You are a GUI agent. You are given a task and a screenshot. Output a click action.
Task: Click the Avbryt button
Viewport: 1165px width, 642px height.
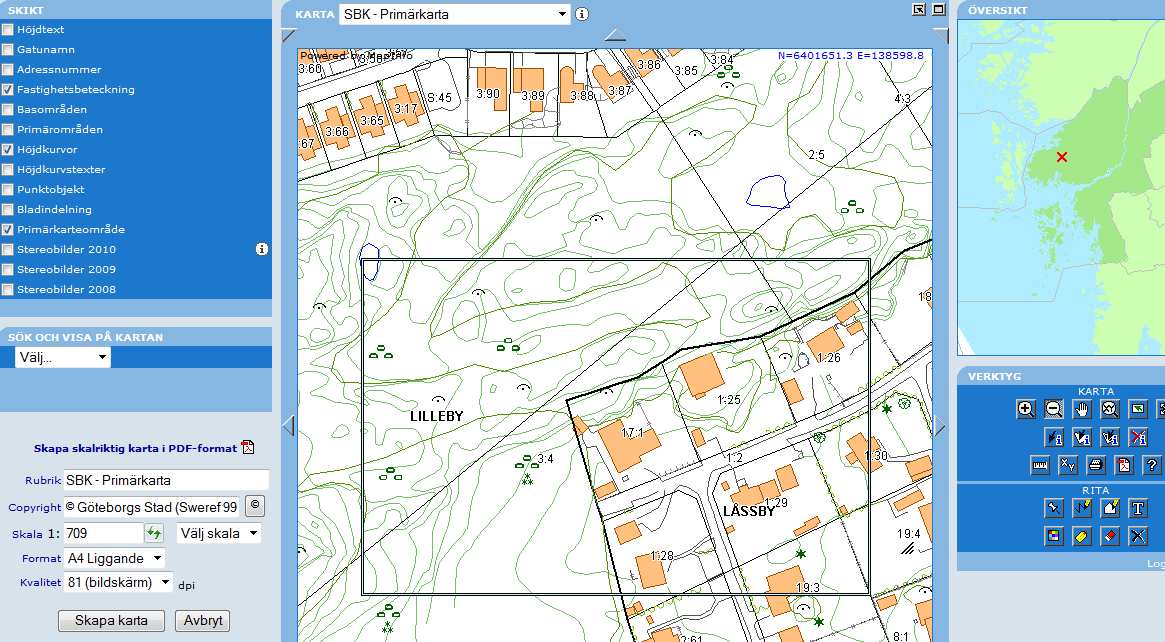(x=203, y=620)
